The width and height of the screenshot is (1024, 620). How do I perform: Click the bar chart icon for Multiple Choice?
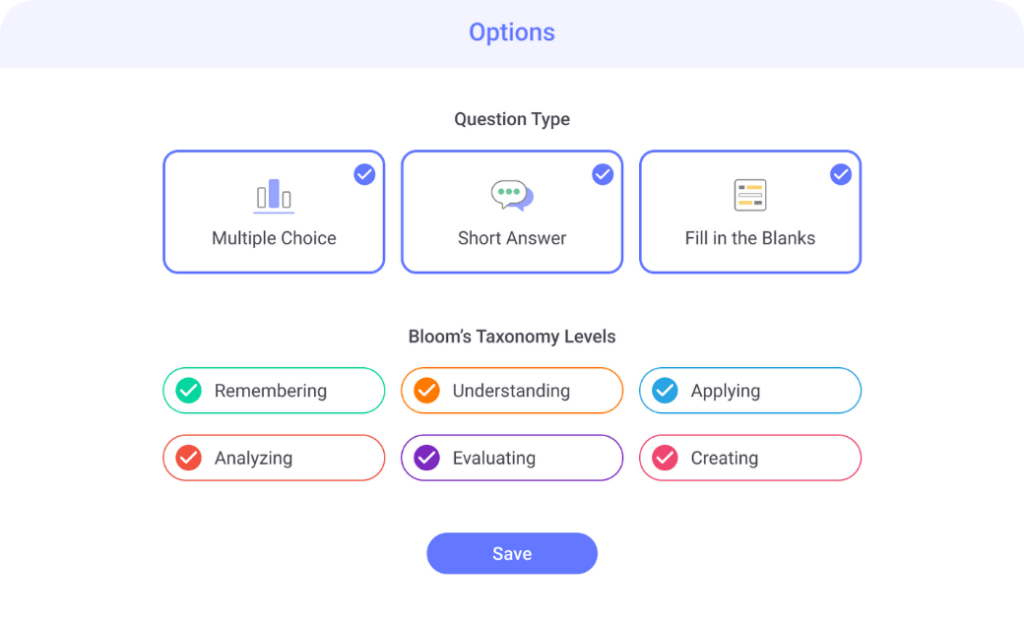point(274,196)
